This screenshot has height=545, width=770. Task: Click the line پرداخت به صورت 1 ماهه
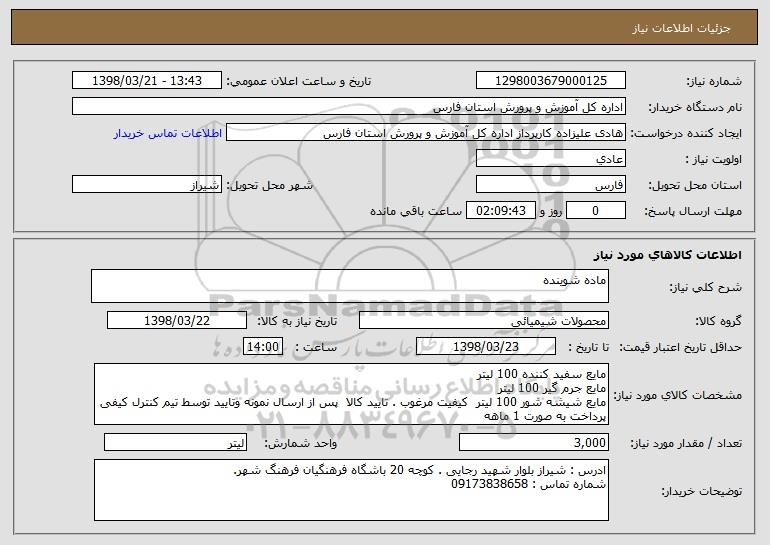545,416
